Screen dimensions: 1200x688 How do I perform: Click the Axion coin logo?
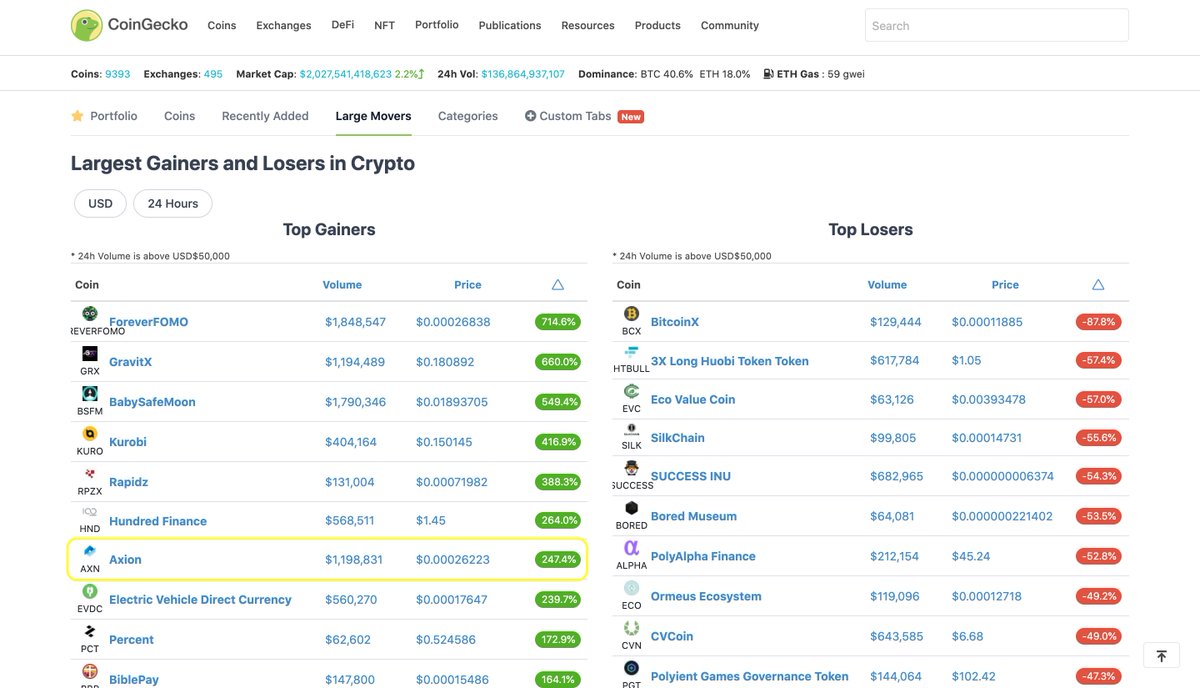(x=89, y=552)
